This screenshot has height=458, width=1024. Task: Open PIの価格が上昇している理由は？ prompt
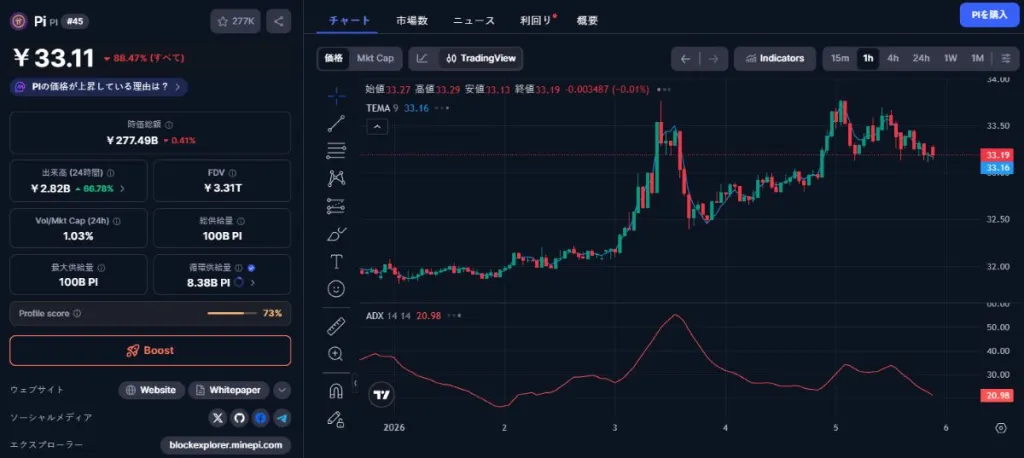(x=99, y=87)
